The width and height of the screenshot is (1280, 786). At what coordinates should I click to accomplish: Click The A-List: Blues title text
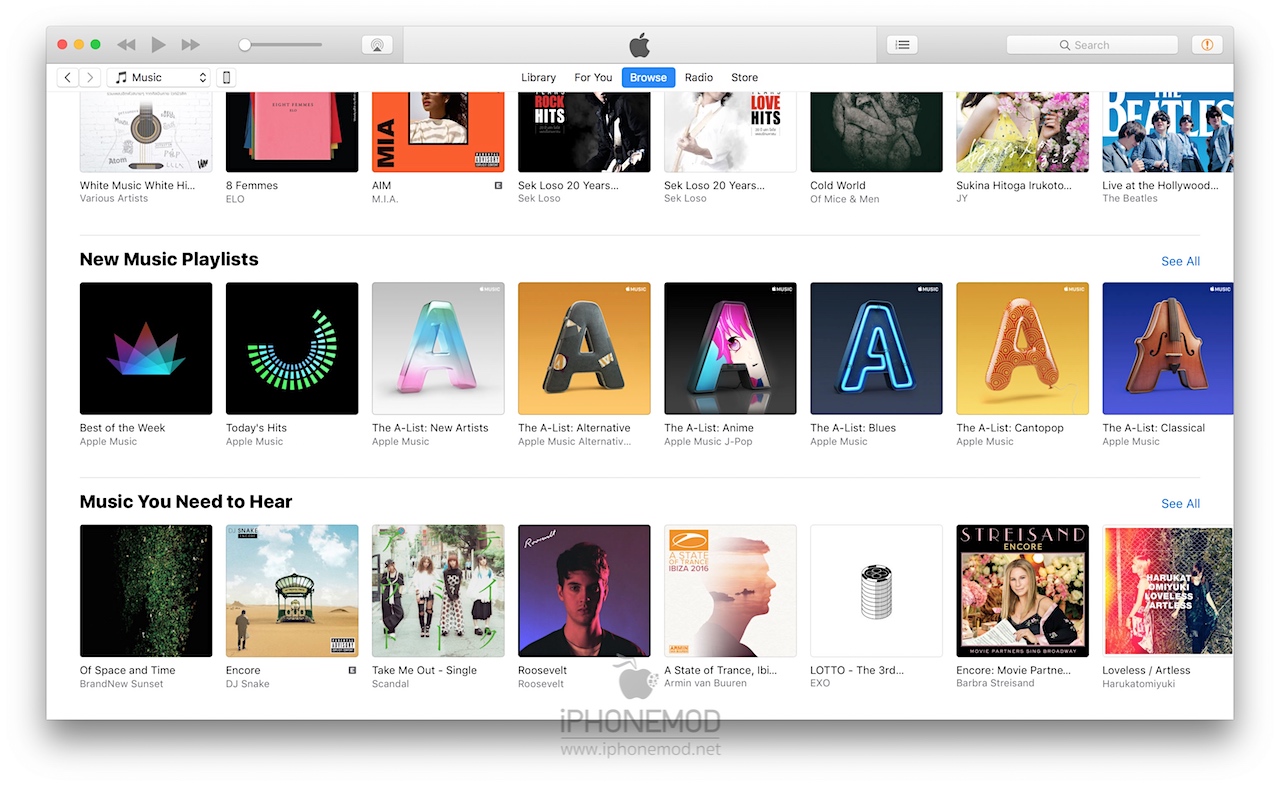[x=853, y=428]
